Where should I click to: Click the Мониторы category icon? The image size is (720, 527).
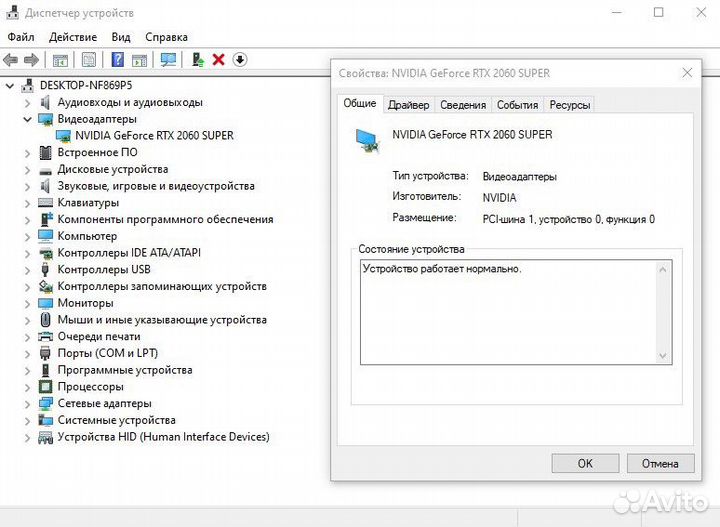pos(45,303)
